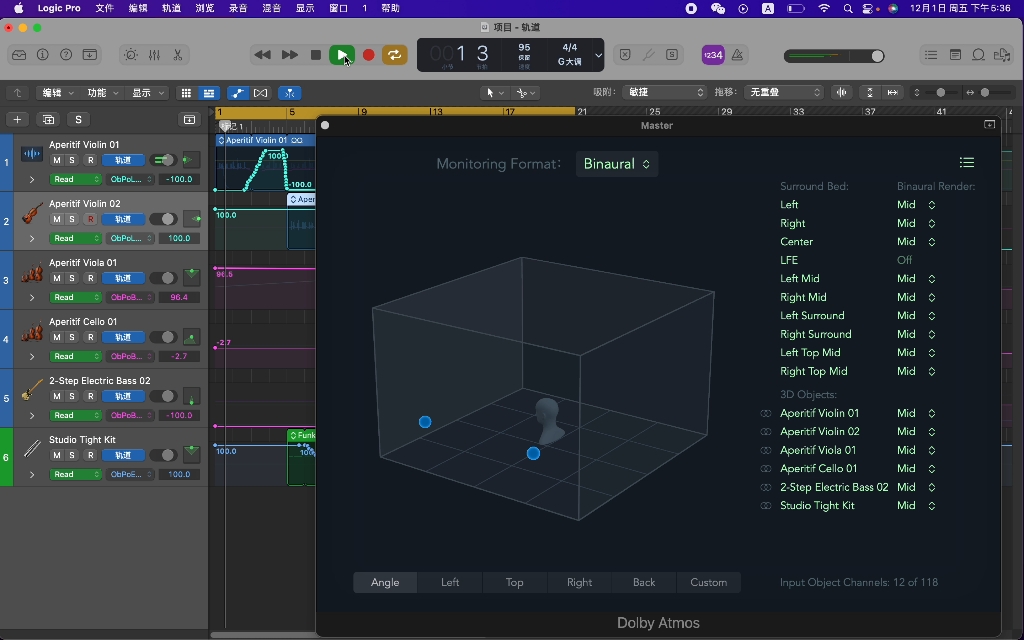Open the snap 敏捷 dropdown

click(x=664, y=93)
